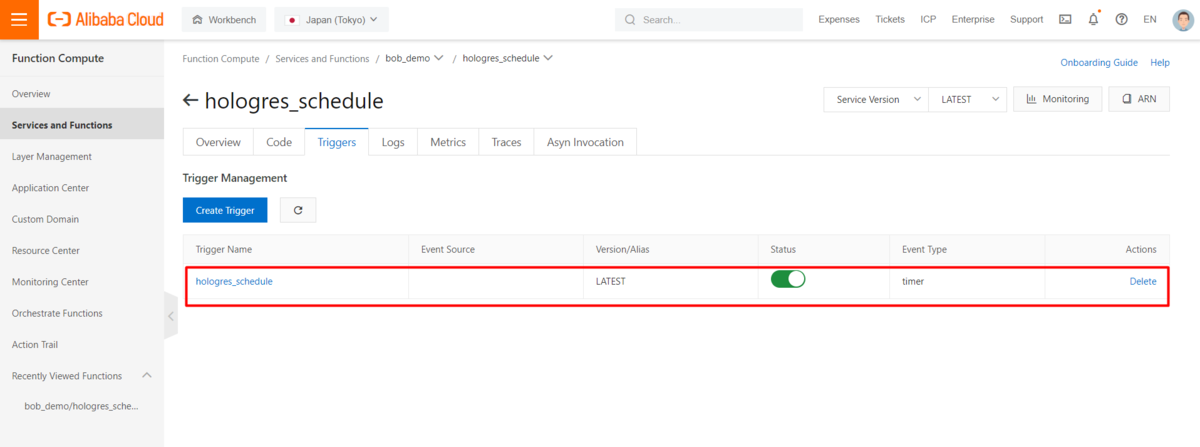Select the Triggers tab
Viewport: 1200px width, 447px height.
[337, 142]
